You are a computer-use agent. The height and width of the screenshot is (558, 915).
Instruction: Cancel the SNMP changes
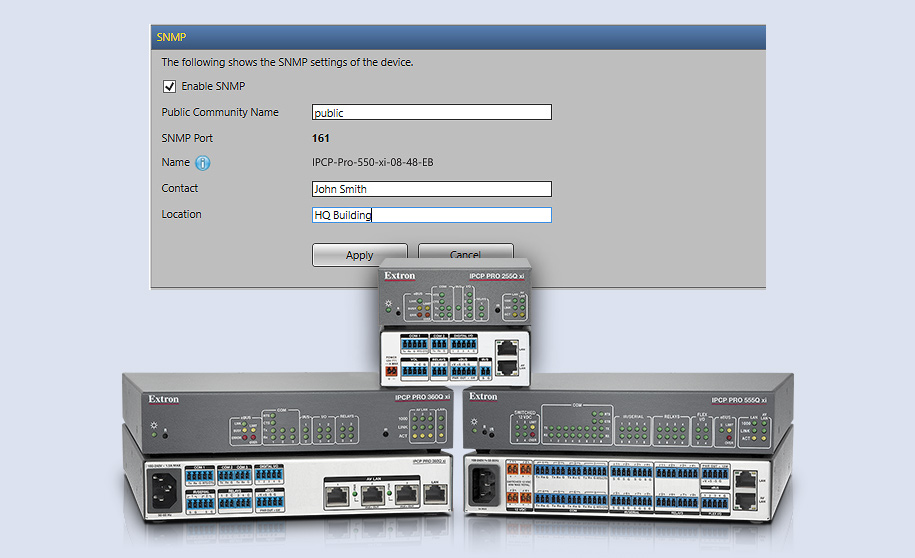466,251
